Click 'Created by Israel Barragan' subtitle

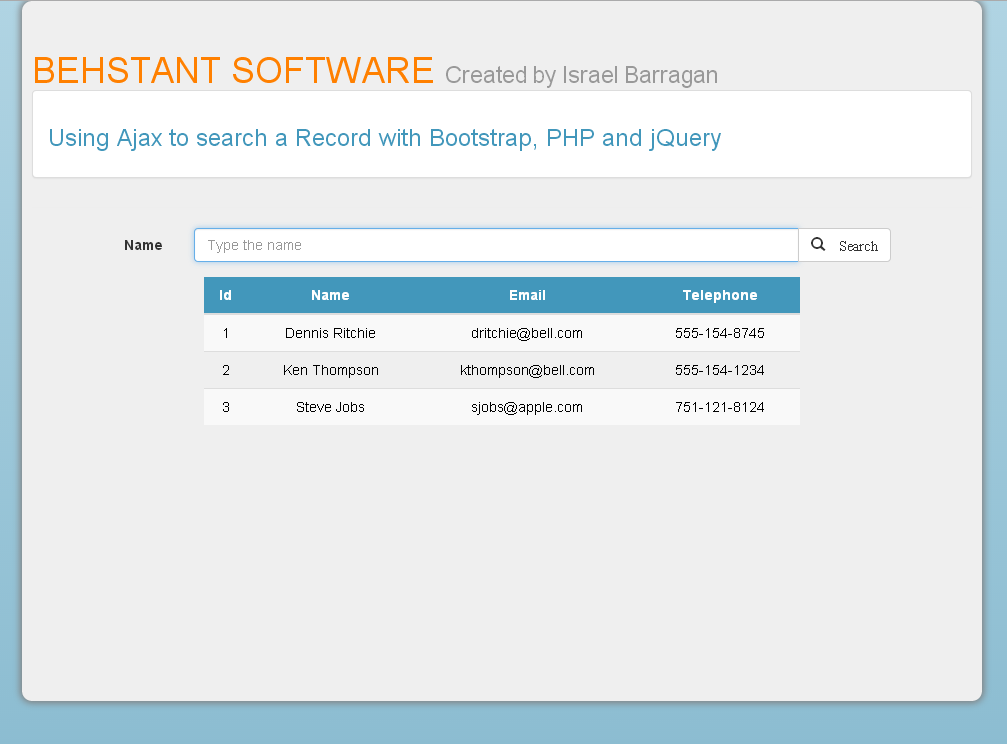pyautogui.click(x=581, y=75)
